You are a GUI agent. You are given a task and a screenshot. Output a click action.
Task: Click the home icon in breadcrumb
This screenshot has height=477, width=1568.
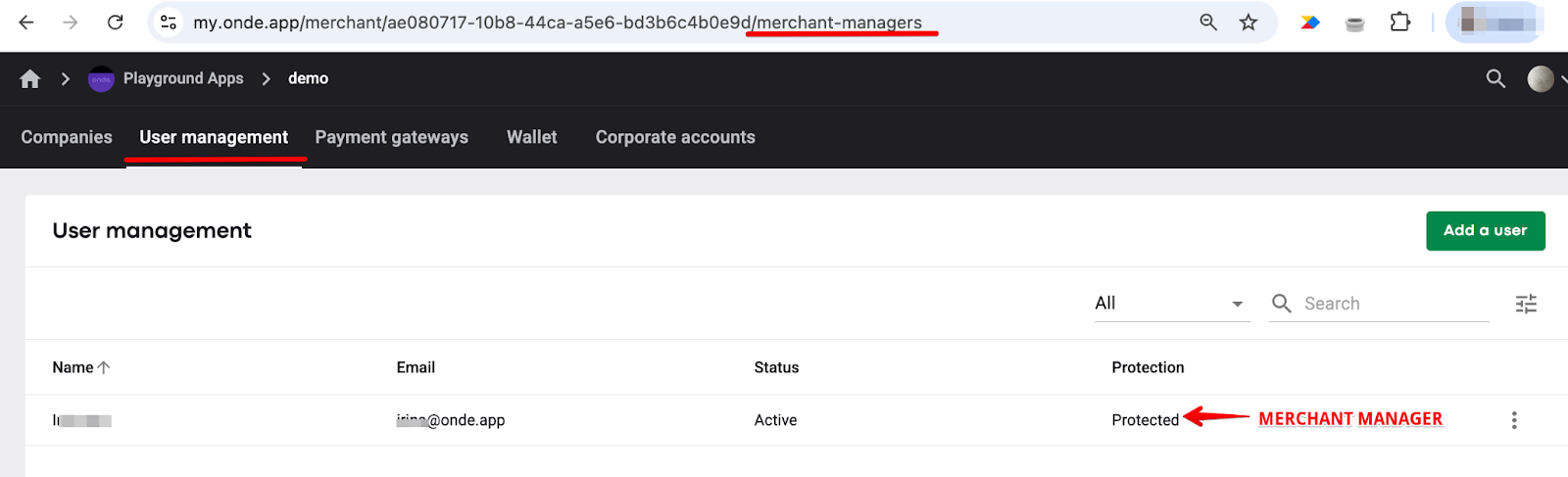click(30, 79)
